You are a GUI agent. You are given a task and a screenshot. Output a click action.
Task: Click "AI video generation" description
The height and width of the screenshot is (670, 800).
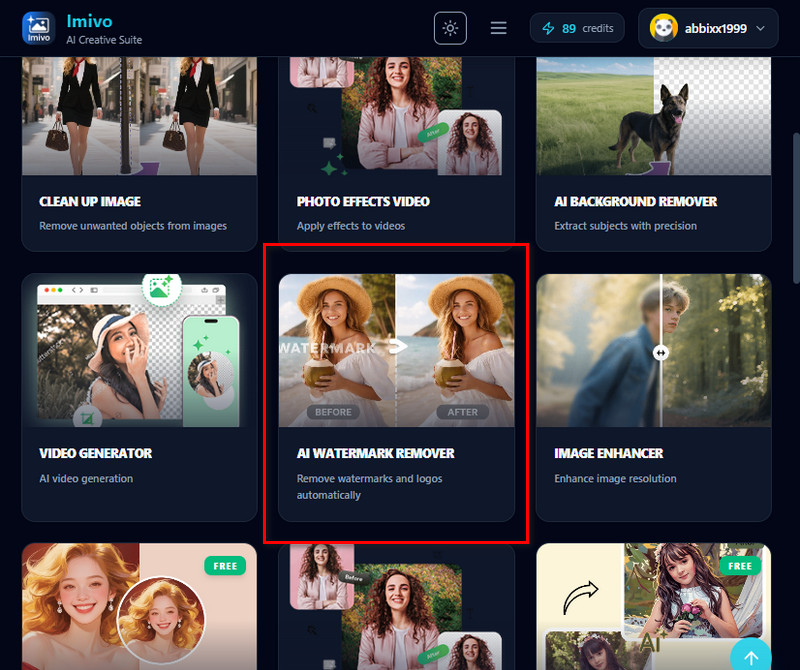(86, 479)
